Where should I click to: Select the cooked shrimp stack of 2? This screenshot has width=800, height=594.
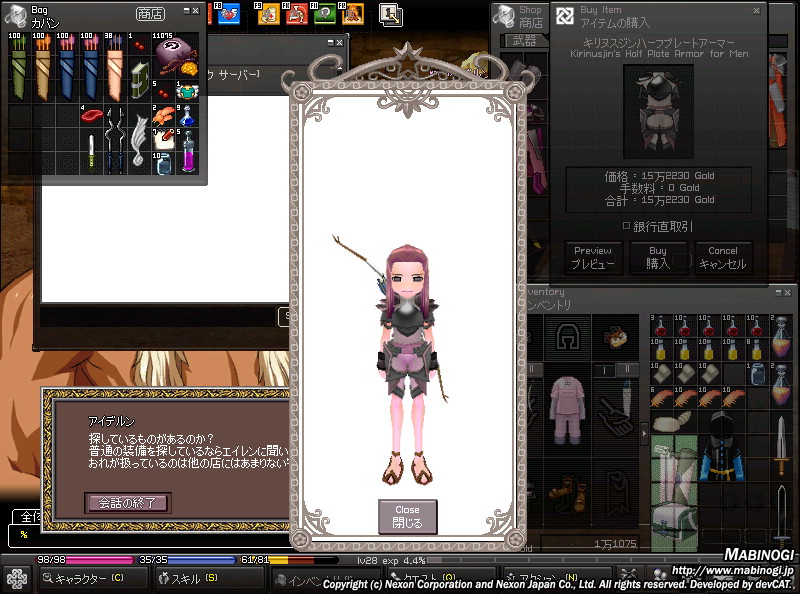163,115
